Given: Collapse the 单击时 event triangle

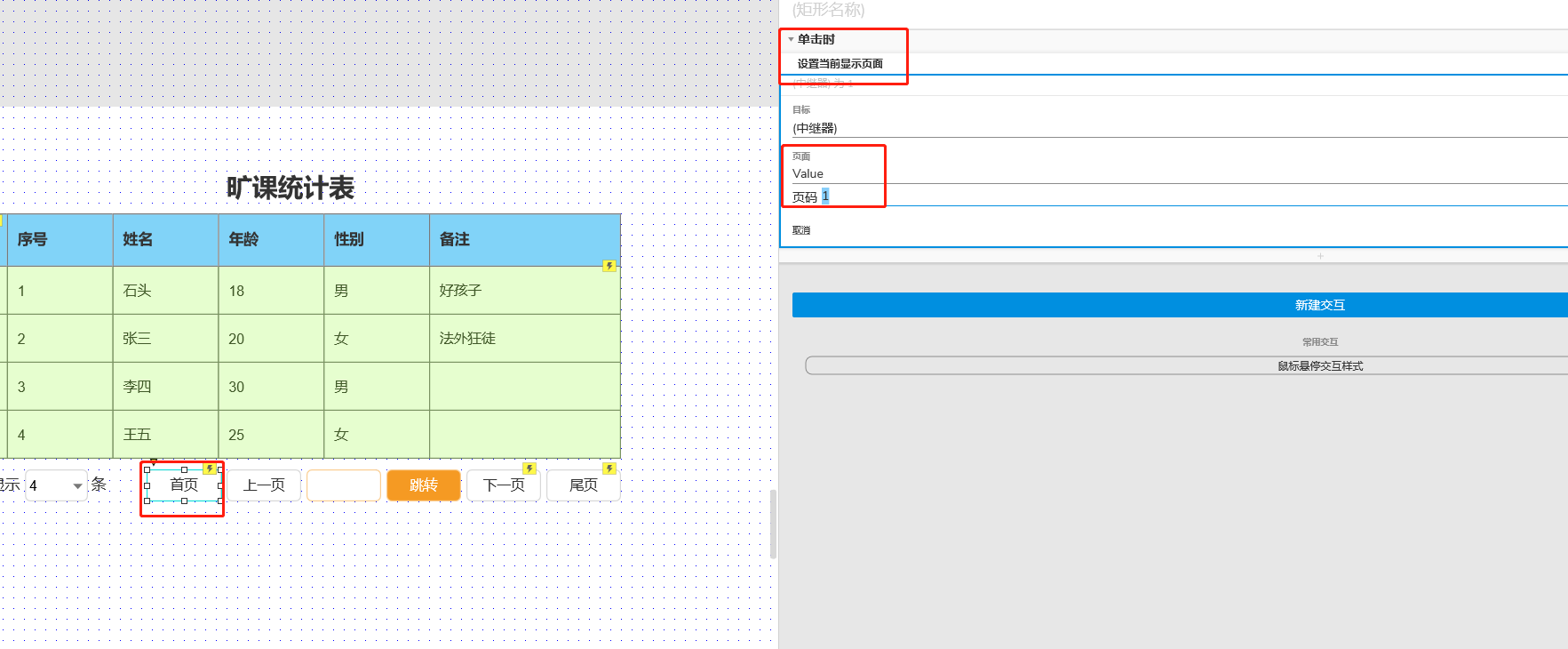Looking at the screenshot, I should (x=791, y=39).
